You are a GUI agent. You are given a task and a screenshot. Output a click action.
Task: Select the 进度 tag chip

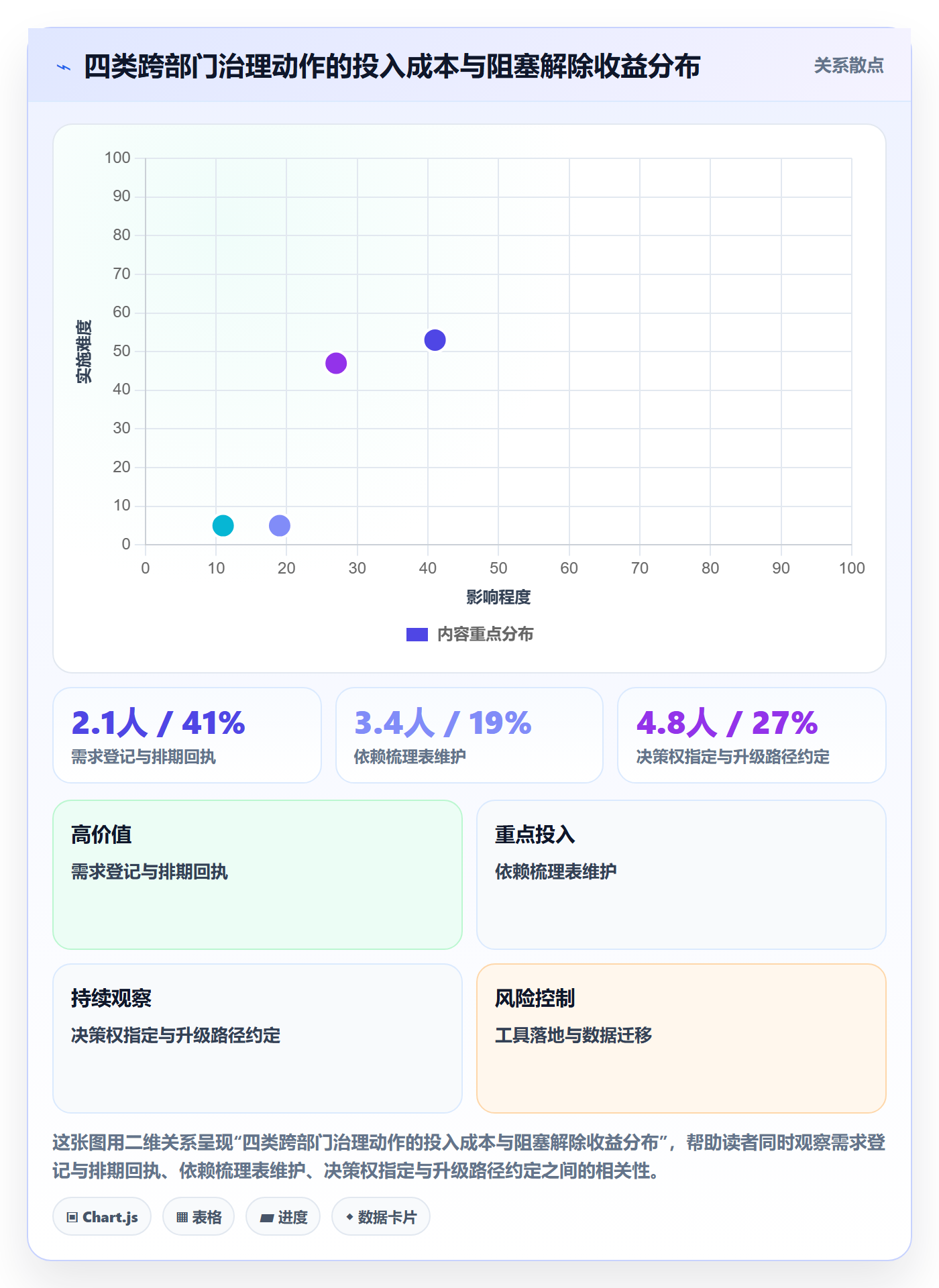coord(283,1217)
